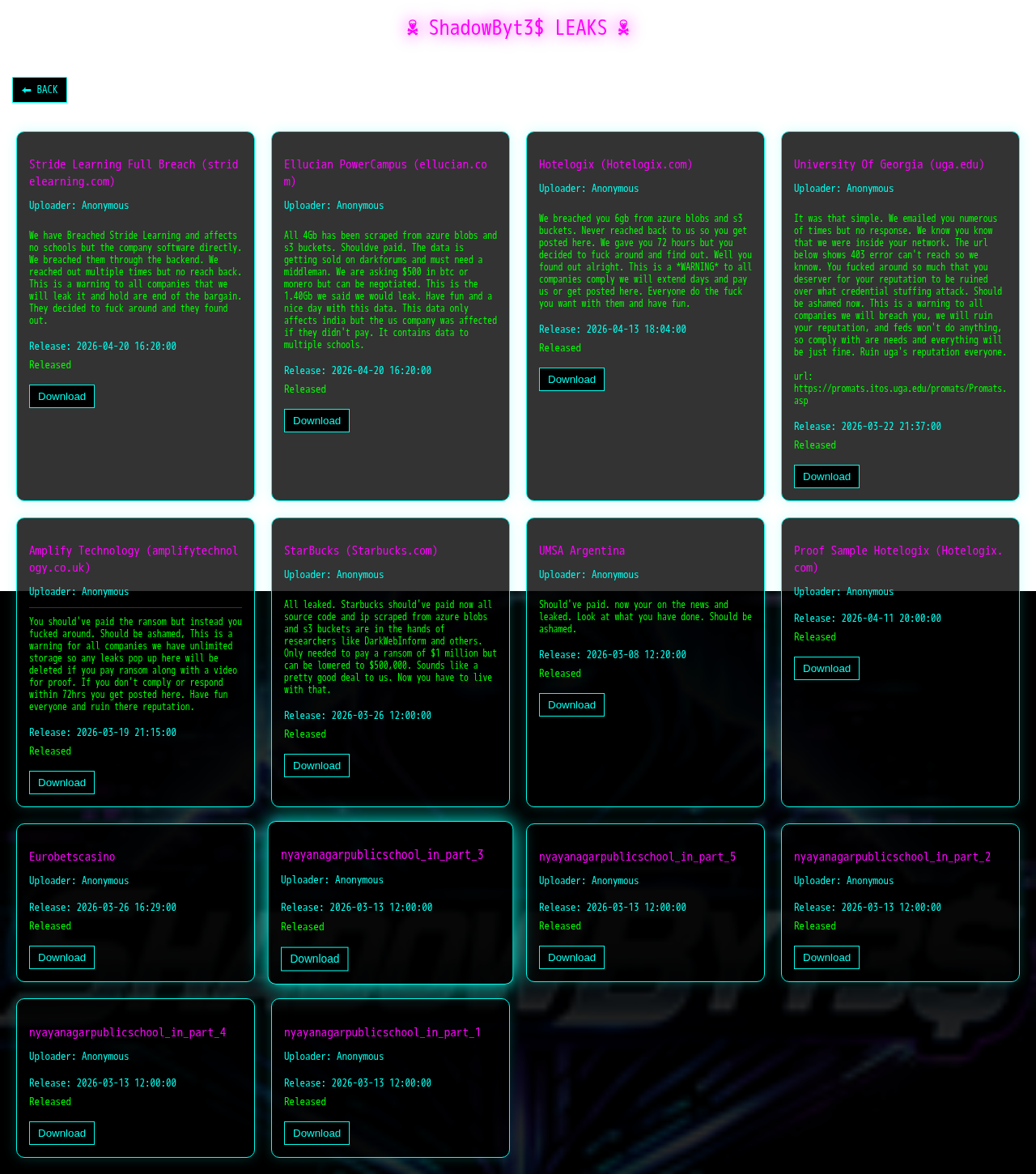1036x1174 pixels.
Task: Click Download under UMSA Argentina
Action: (571, 705)
